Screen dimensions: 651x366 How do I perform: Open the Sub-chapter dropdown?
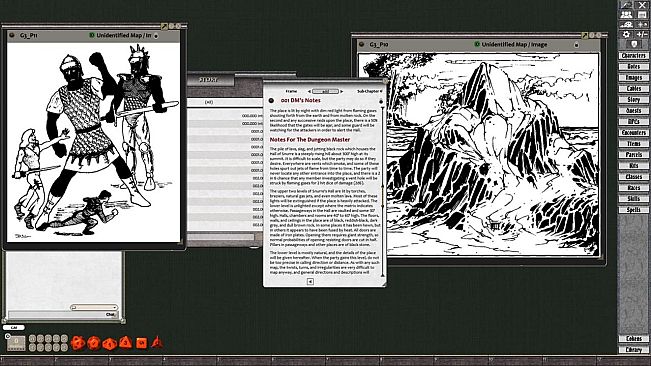click(370, 91)
